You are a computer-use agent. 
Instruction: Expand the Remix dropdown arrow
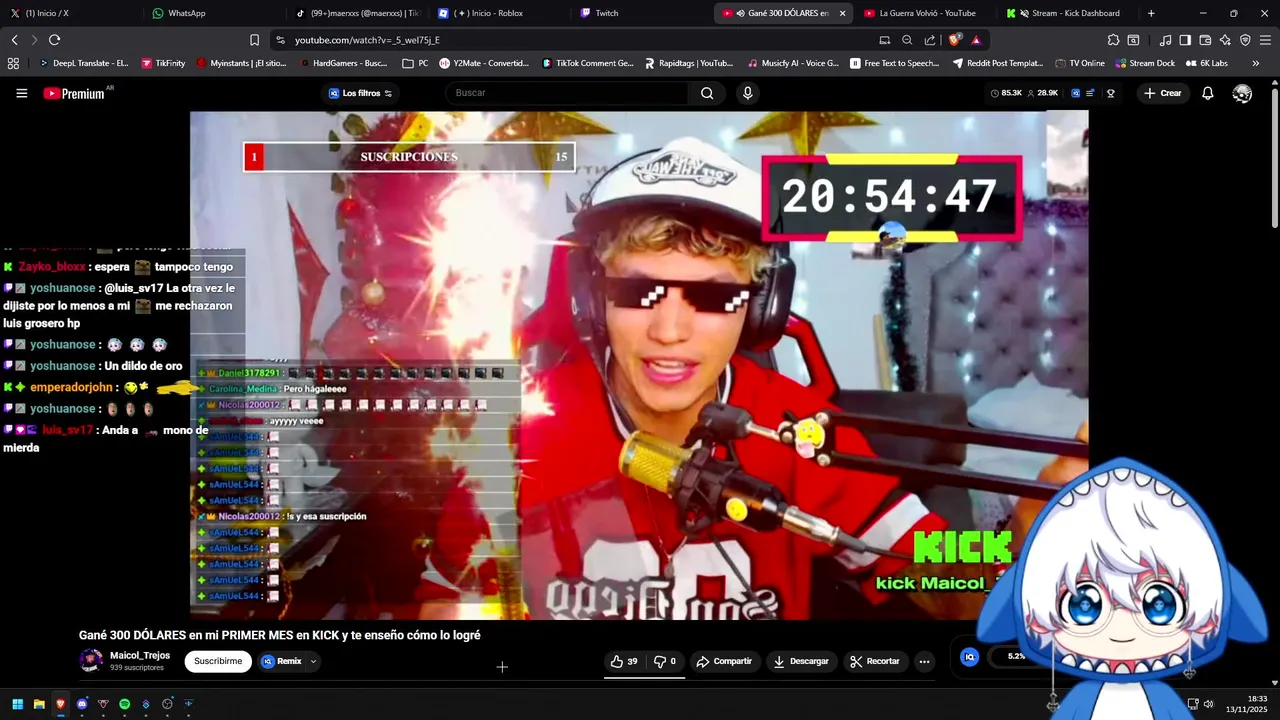(x=313, y=661)
